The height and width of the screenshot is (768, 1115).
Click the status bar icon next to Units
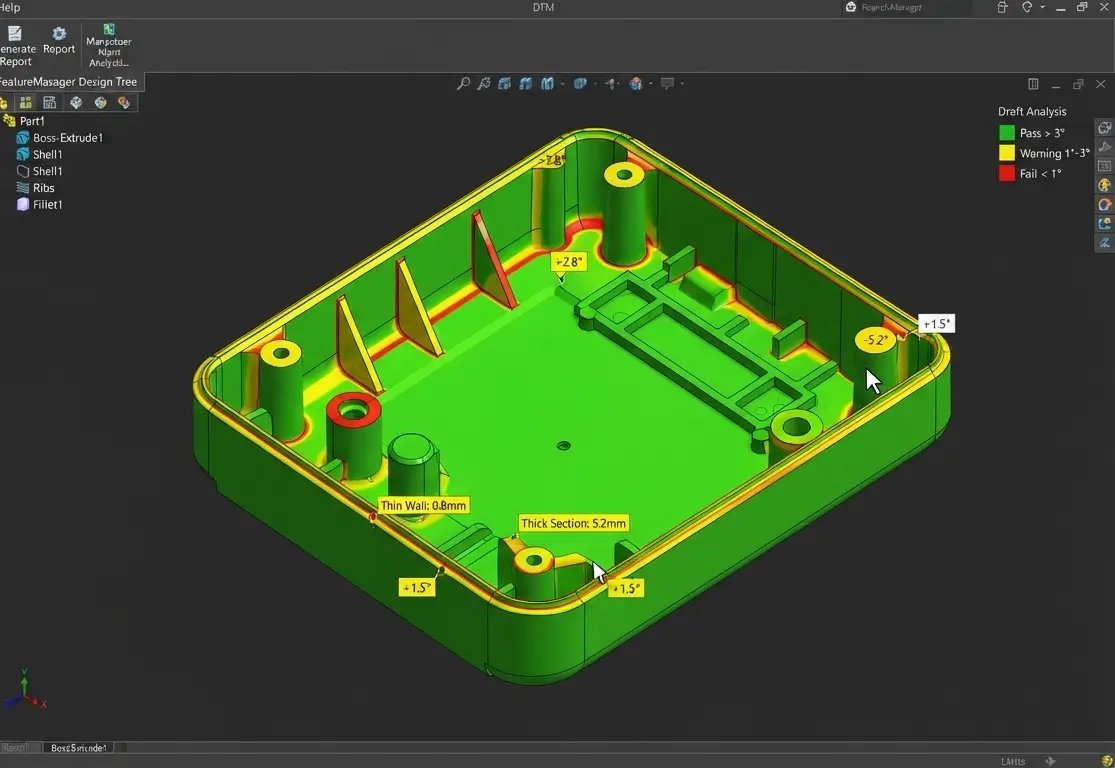coord(1051,762)
